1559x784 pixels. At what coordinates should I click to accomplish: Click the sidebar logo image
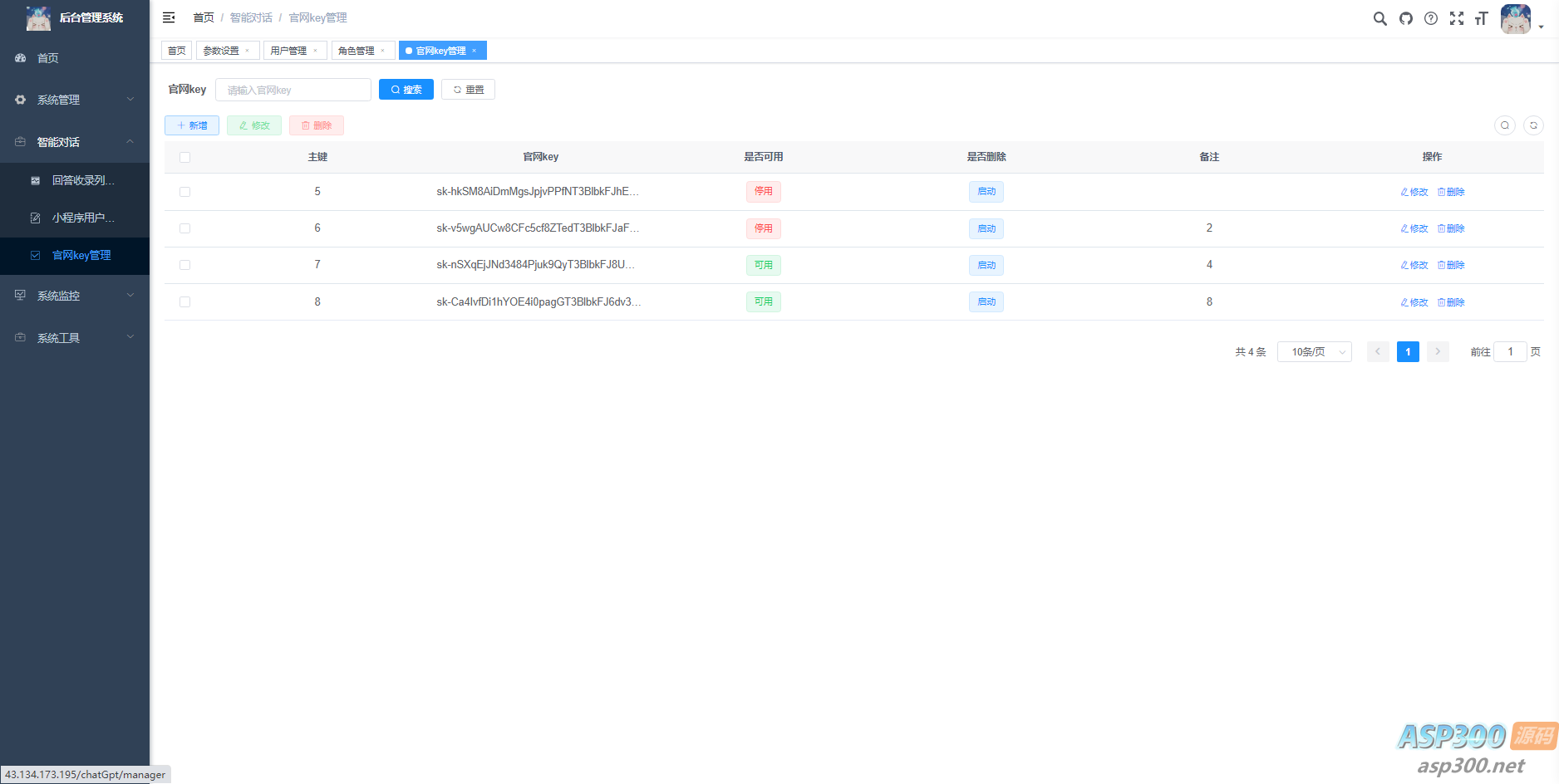tap(38, 17)
